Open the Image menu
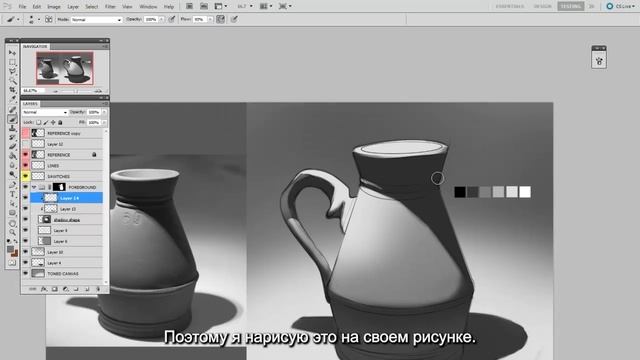 [54, 7]
